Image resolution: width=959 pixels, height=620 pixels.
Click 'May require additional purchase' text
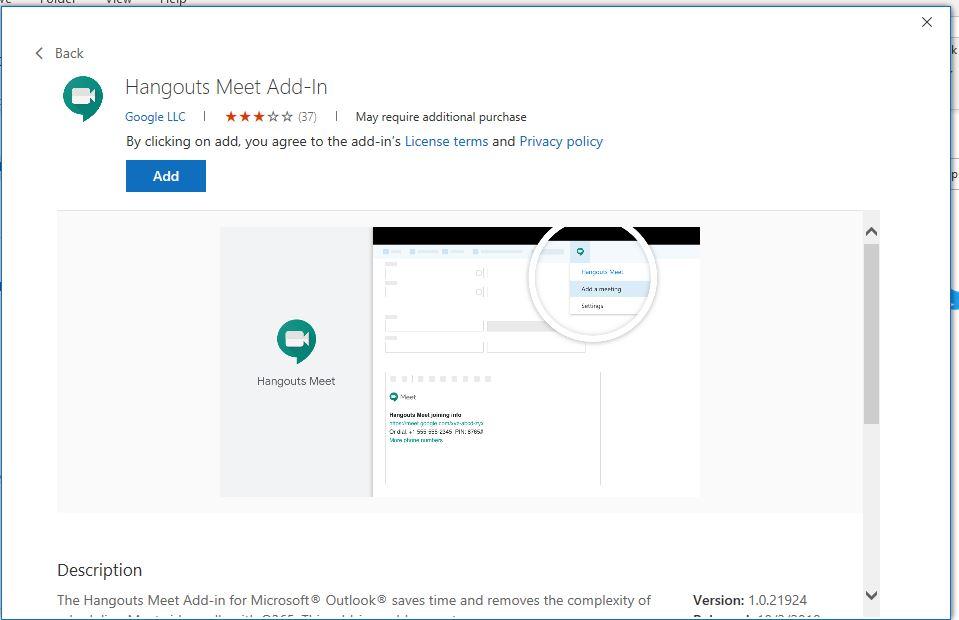point(441,117)
